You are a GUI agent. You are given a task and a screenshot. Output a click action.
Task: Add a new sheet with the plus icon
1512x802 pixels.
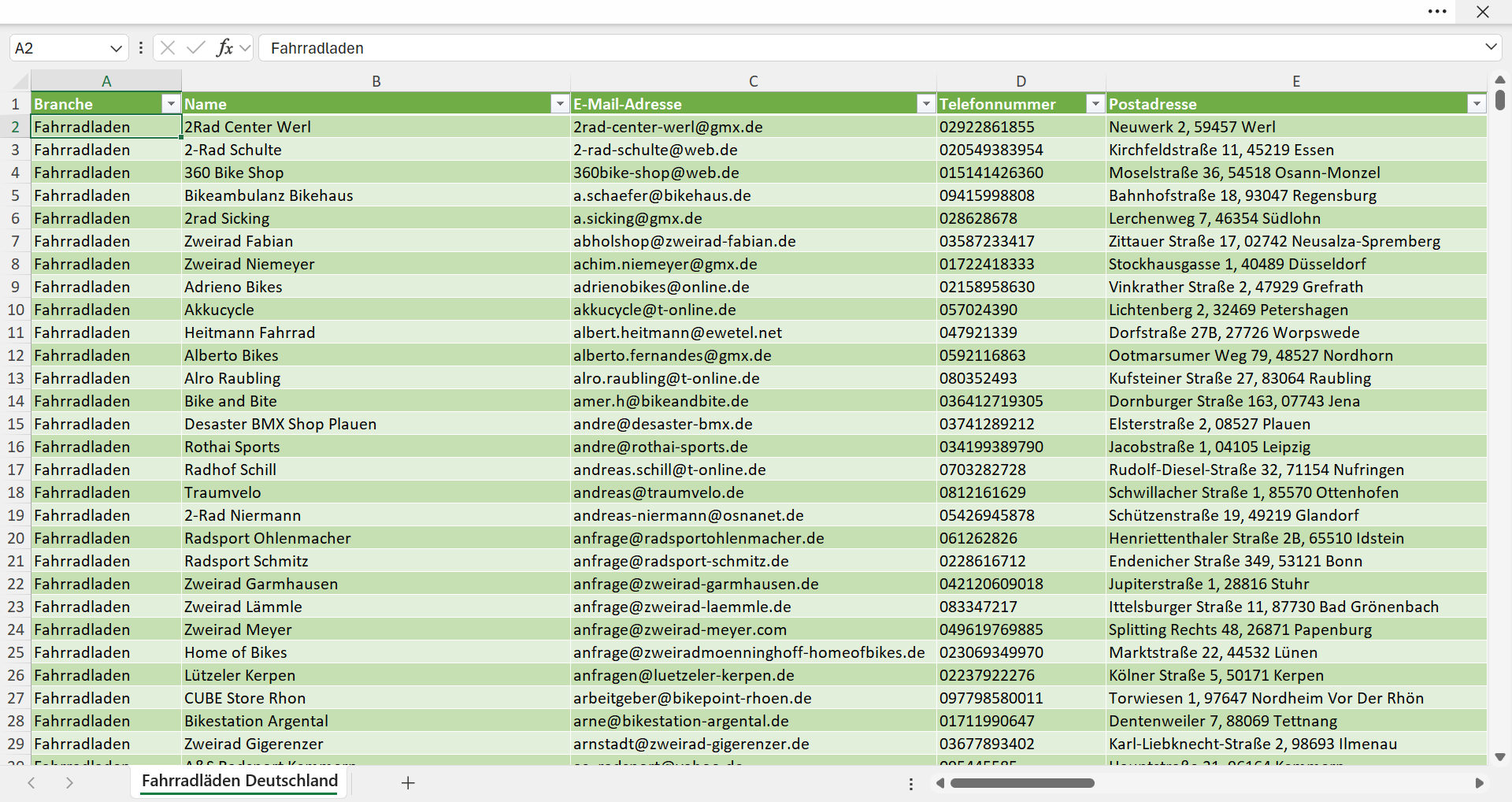click(x=408, y=782)
